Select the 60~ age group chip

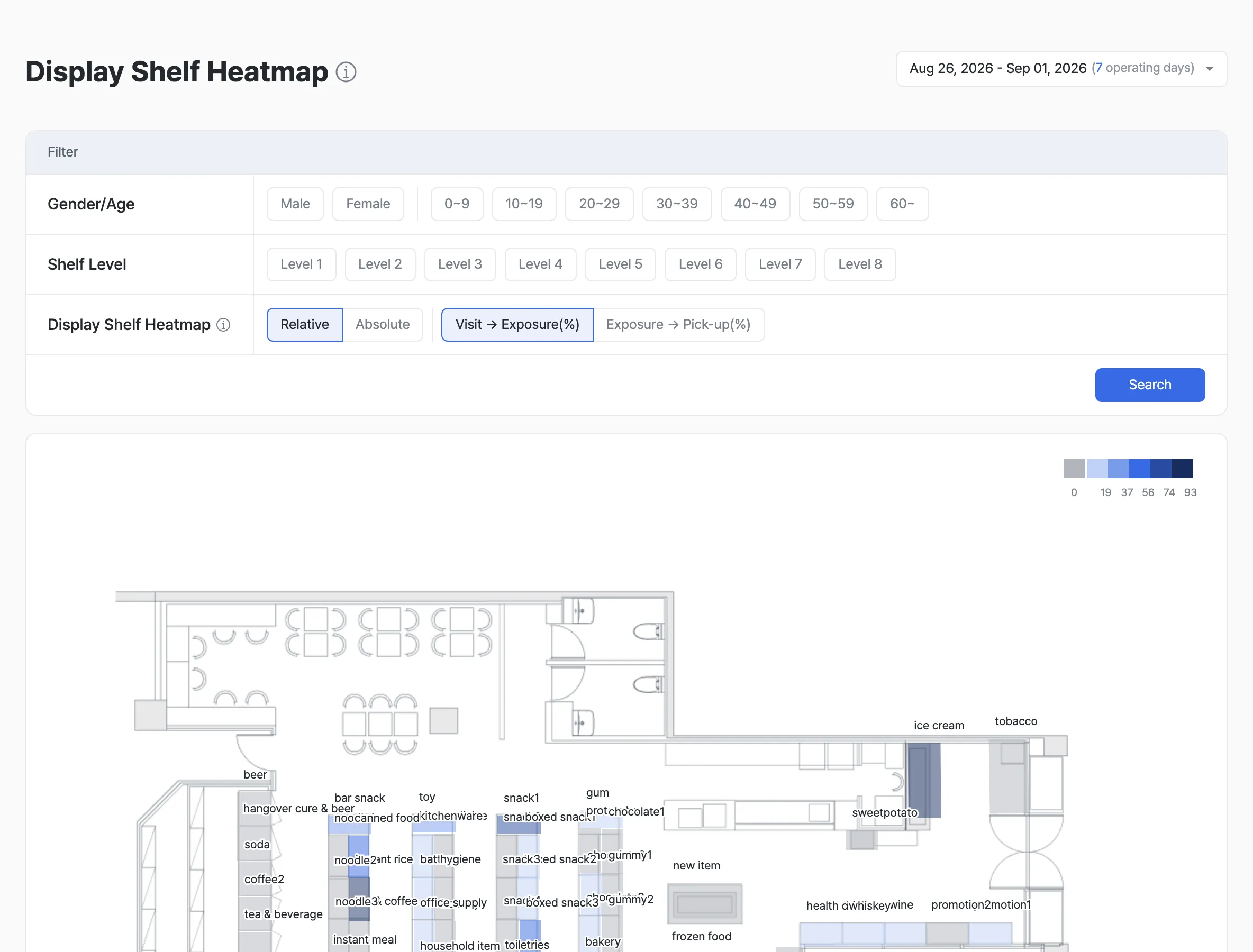[x=902, y=204]
